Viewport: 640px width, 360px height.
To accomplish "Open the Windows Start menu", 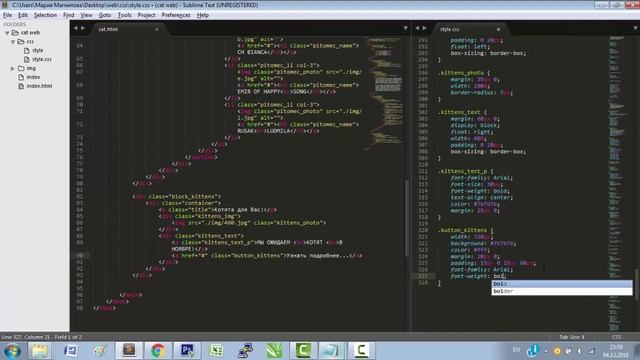I will click(x=12, y=351).
